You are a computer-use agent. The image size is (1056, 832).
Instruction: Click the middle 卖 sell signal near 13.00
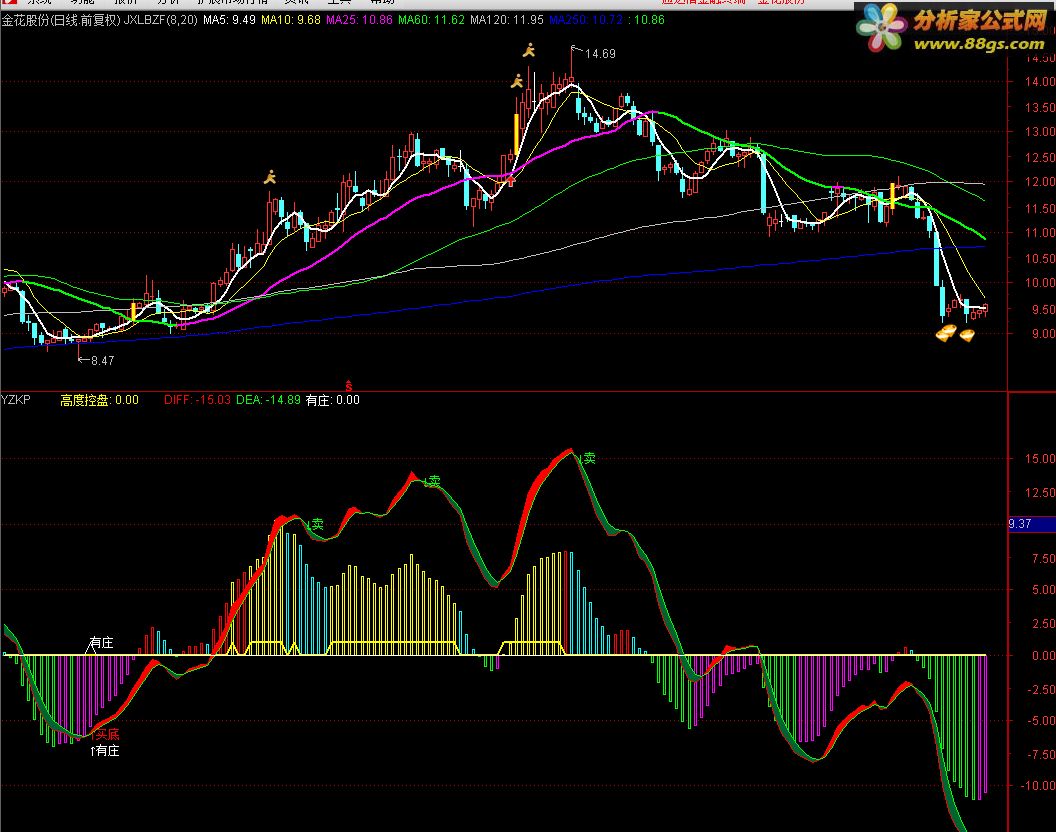433,481
